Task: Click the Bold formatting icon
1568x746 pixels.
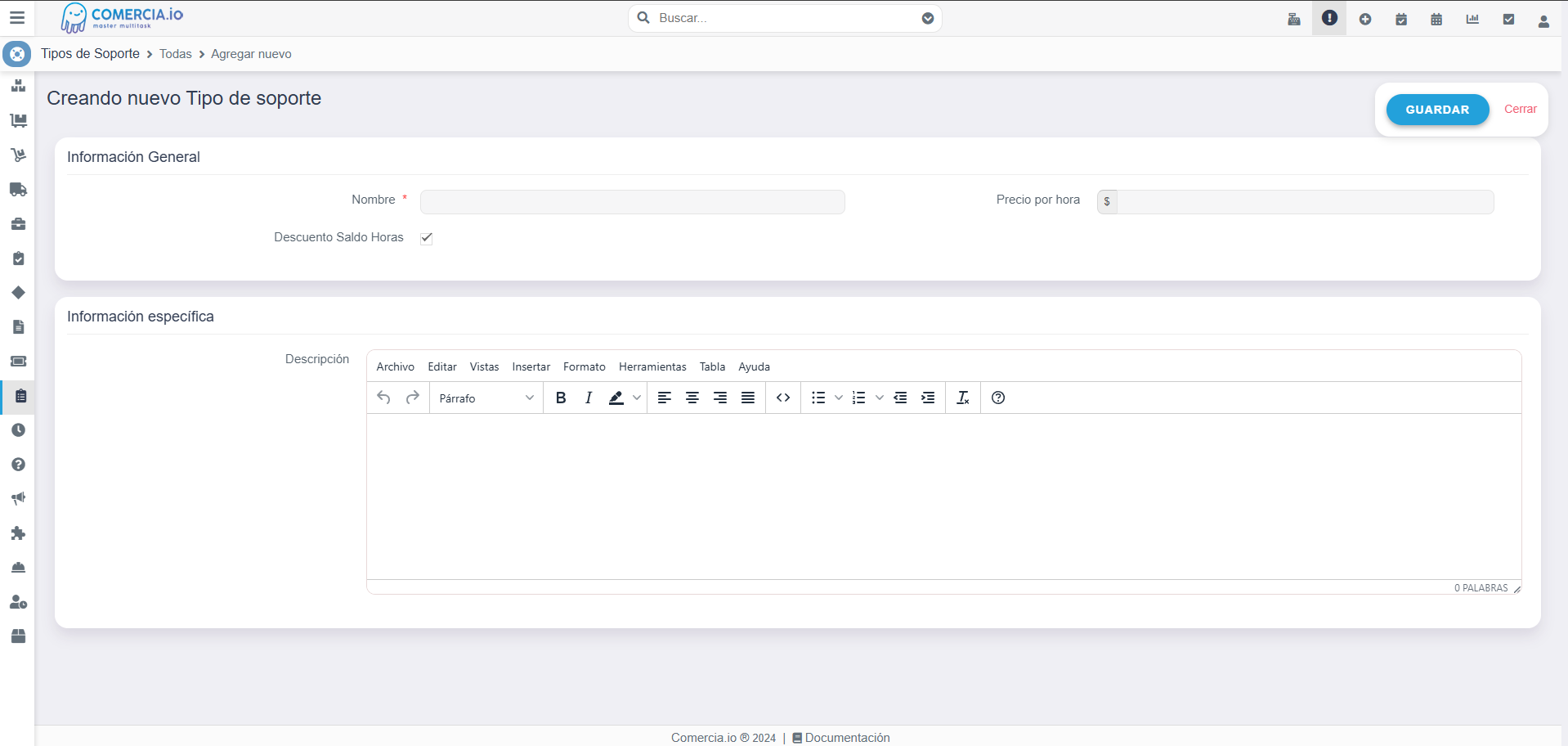Action: tap(561, 398)
